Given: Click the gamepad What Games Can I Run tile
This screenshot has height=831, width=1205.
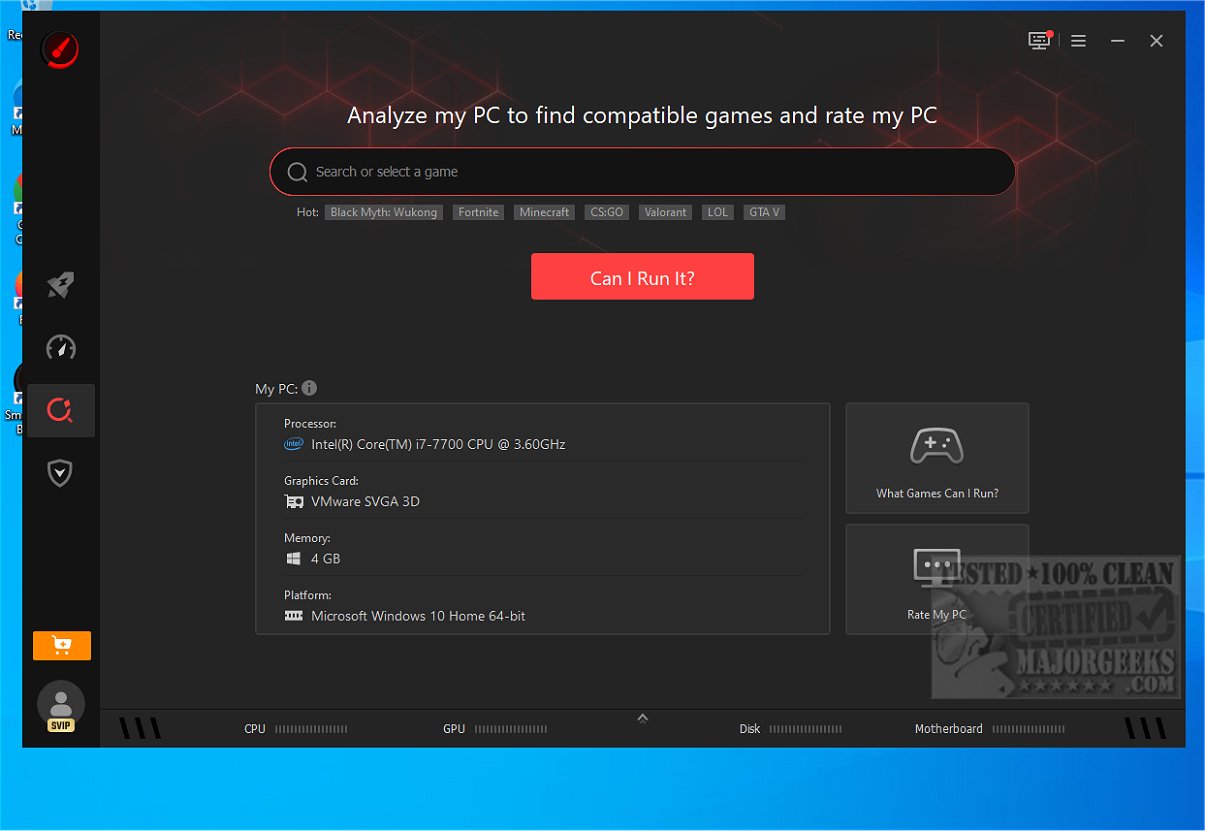Looking at the screenshot, I should click(937, 458).
